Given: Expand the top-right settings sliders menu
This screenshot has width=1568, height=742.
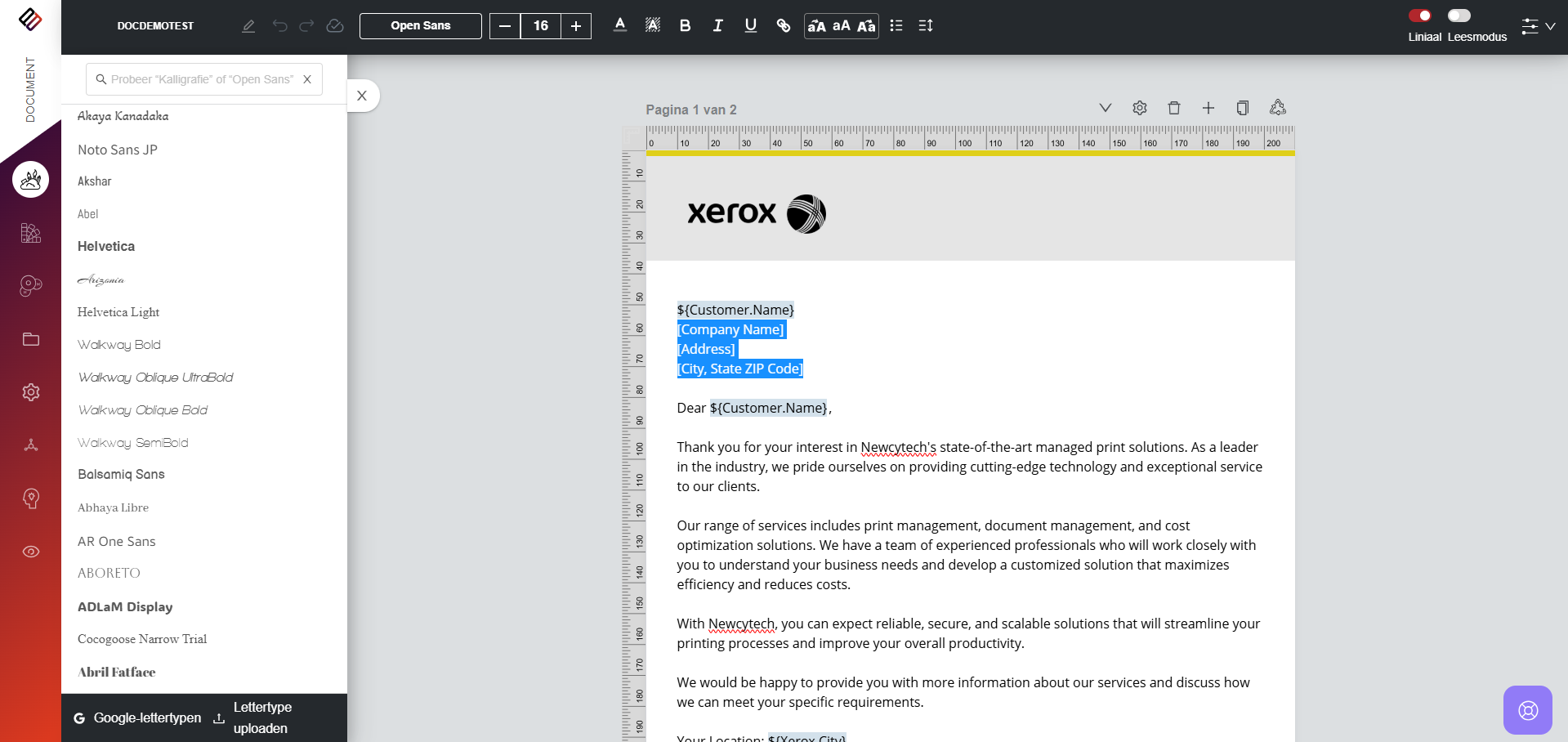Looking at the screenshot, I should point(1537,26).
